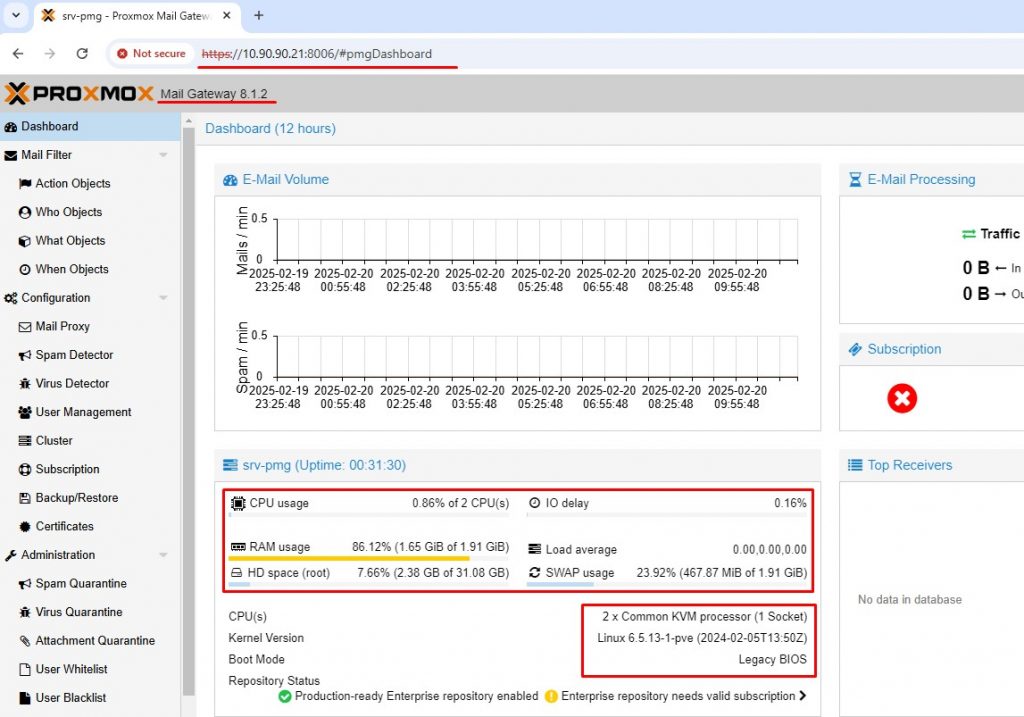Click the SWAP usage progress bar
Screen dimensions: 1024x717
[x=667, y=584]
